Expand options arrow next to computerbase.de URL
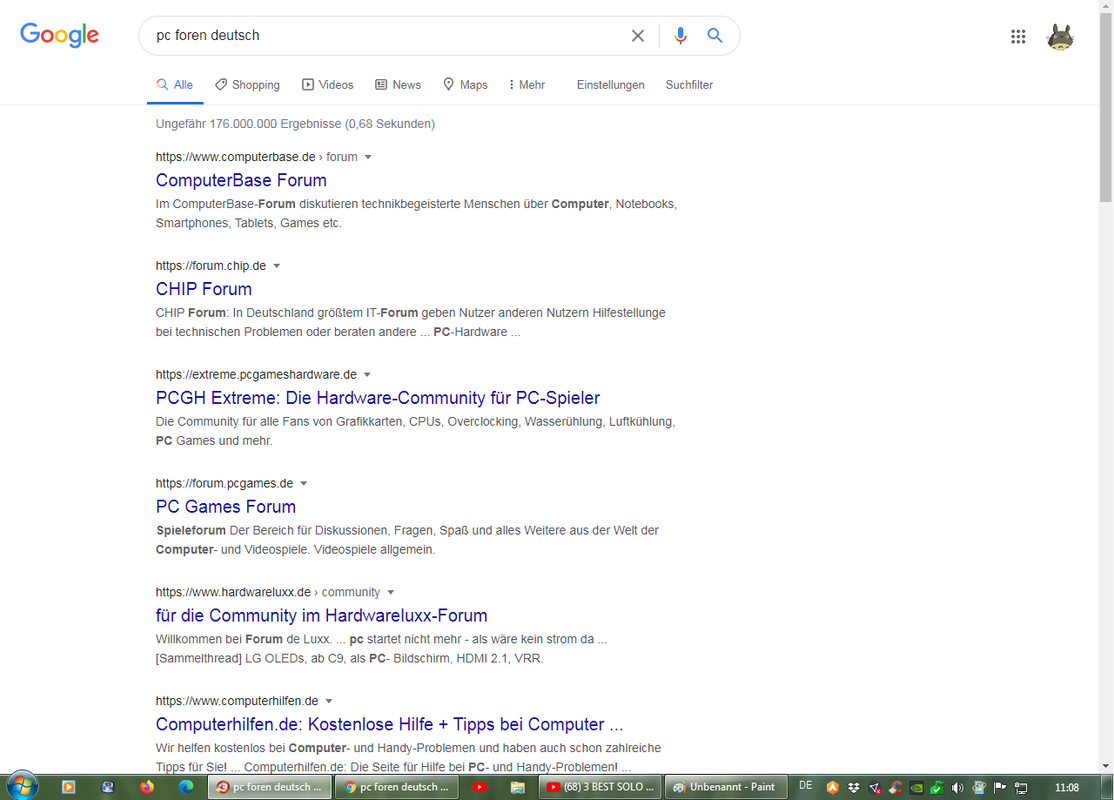 point(368,157)
